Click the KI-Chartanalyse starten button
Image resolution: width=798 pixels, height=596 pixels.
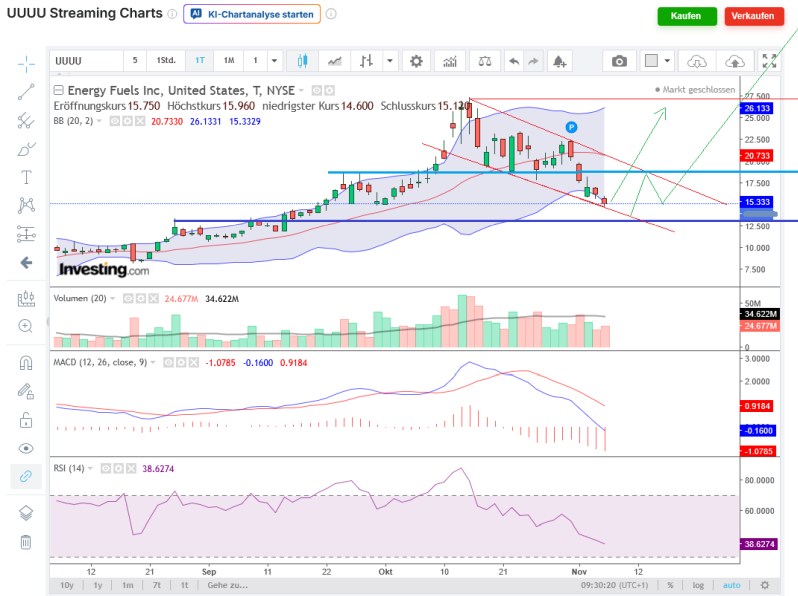coord(252,14)
